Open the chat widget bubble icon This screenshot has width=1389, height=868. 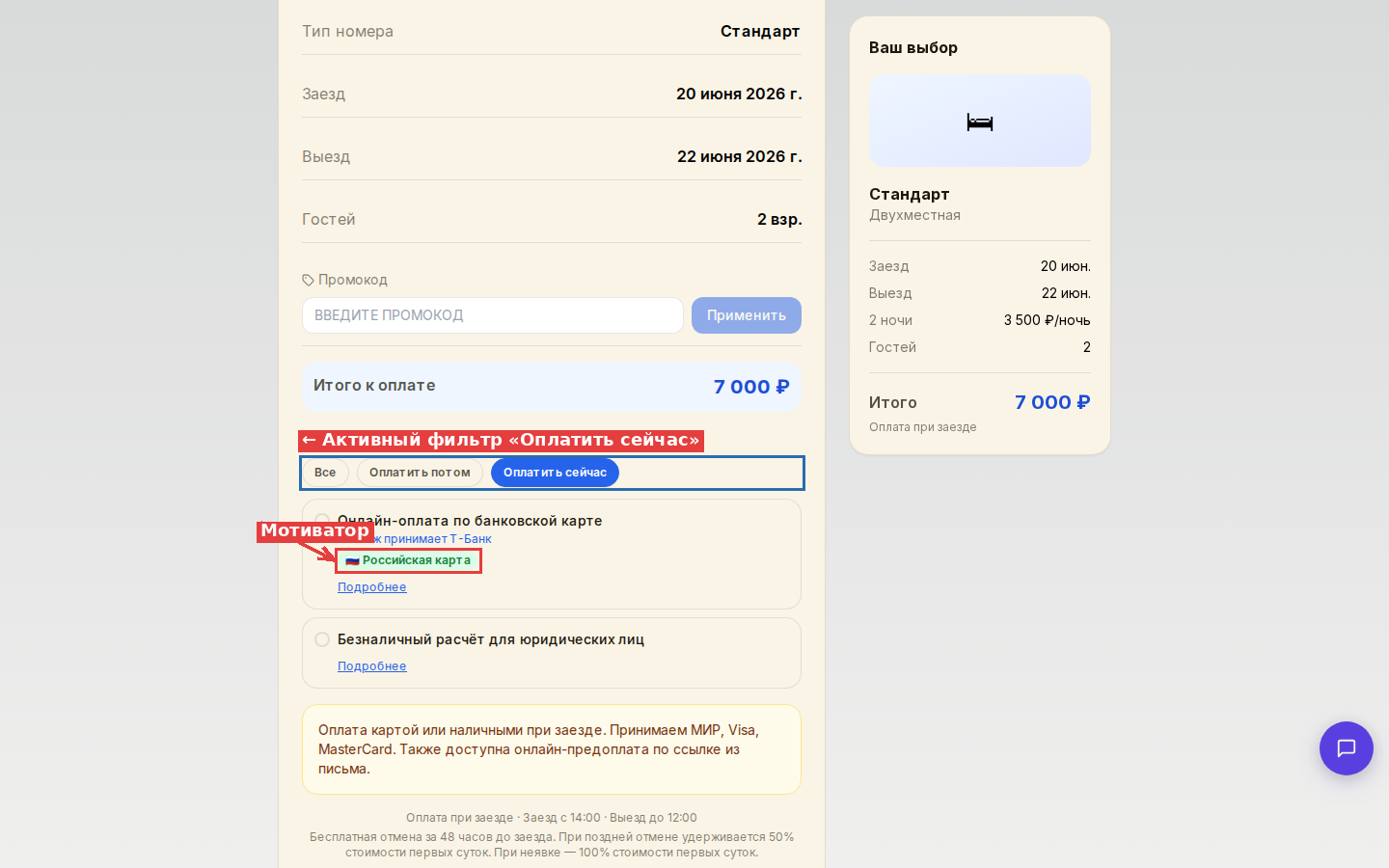[x=1346, y=748]
